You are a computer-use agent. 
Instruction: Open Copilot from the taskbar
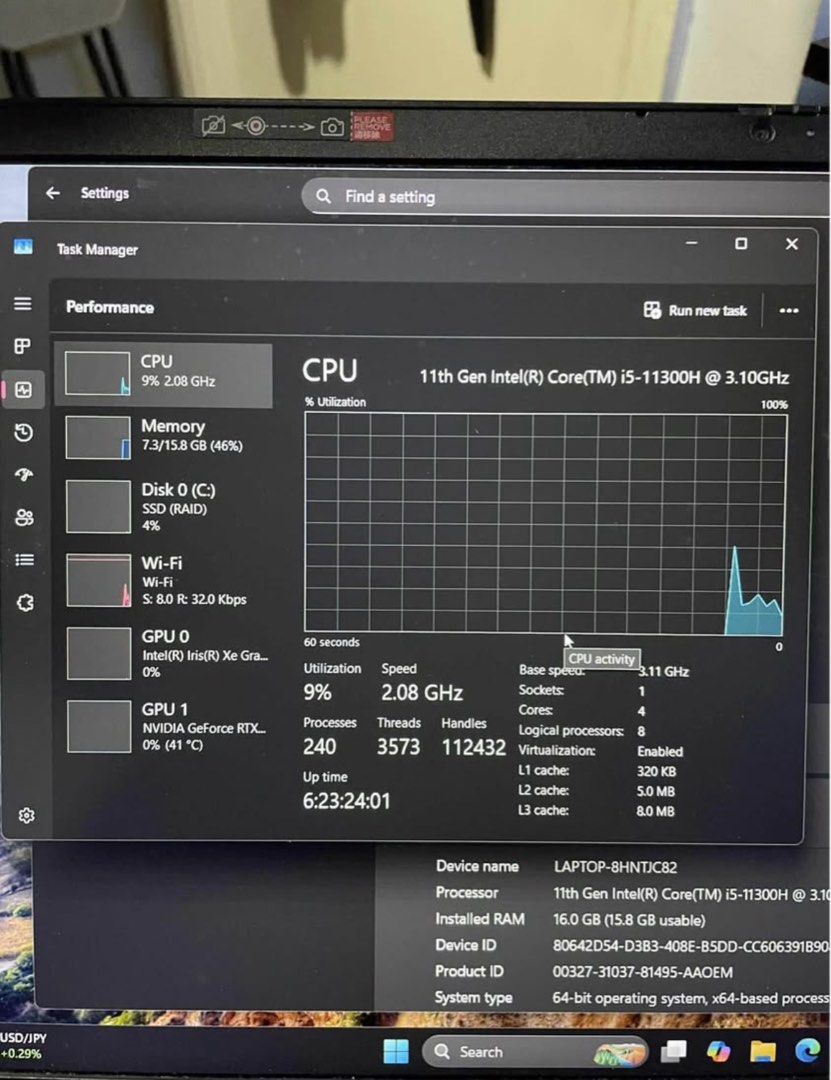click(719, 1052)
